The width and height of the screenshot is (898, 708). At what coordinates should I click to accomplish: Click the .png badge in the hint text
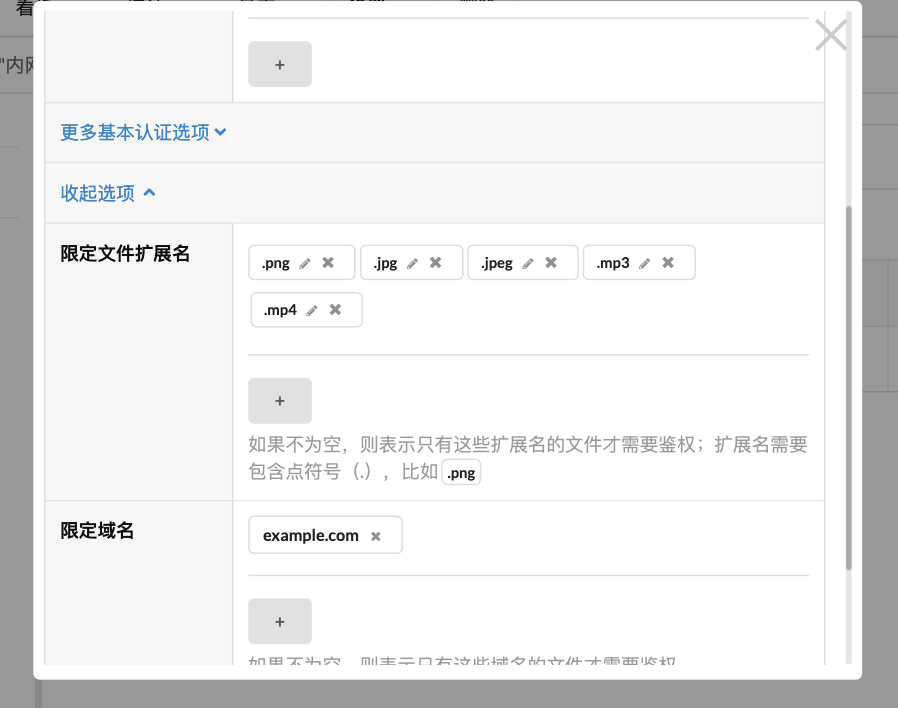(x=461, y=471)
